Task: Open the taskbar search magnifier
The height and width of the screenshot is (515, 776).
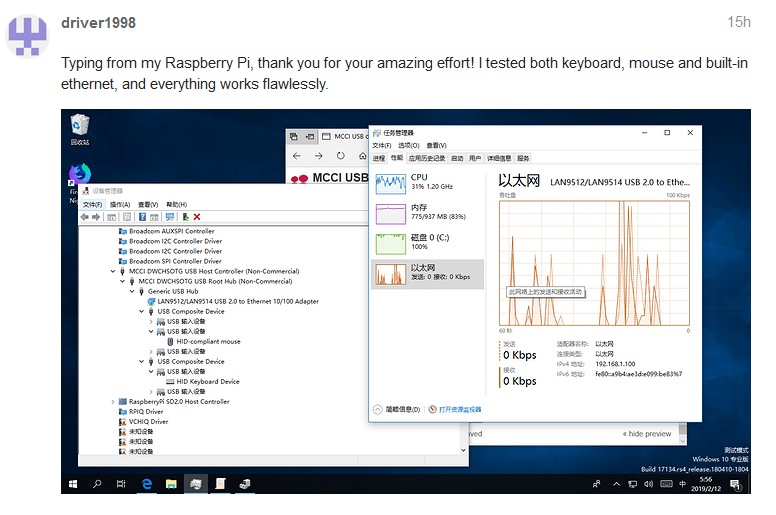Action: 97,484
